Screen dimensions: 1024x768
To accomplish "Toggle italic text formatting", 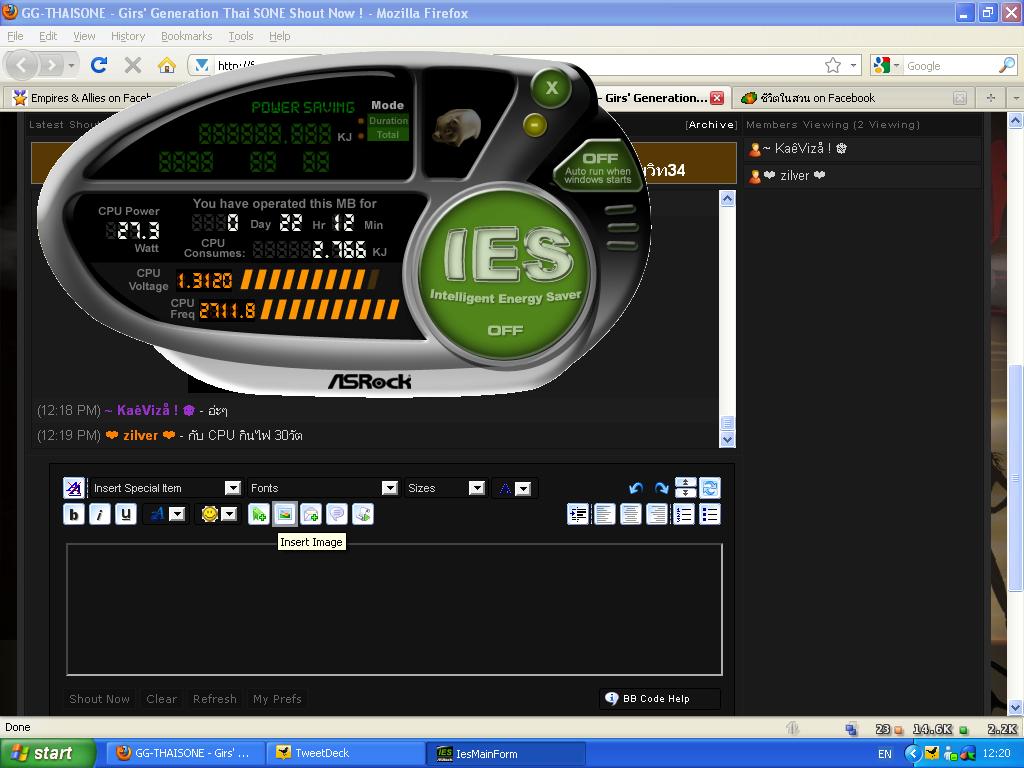I will pos(100,515).
